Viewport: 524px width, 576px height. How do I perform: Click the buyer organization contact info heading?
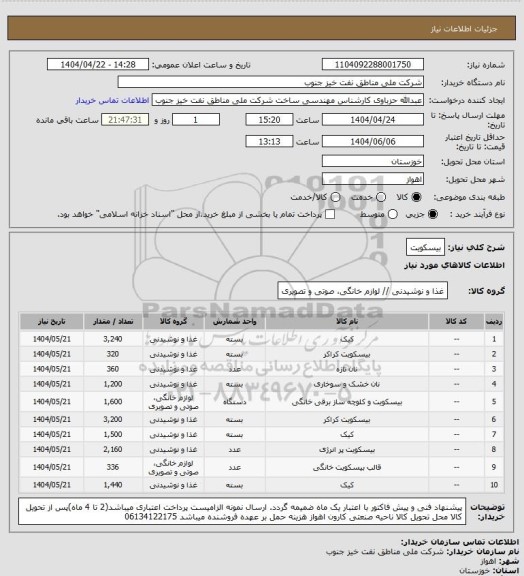[x=460, y=542]
